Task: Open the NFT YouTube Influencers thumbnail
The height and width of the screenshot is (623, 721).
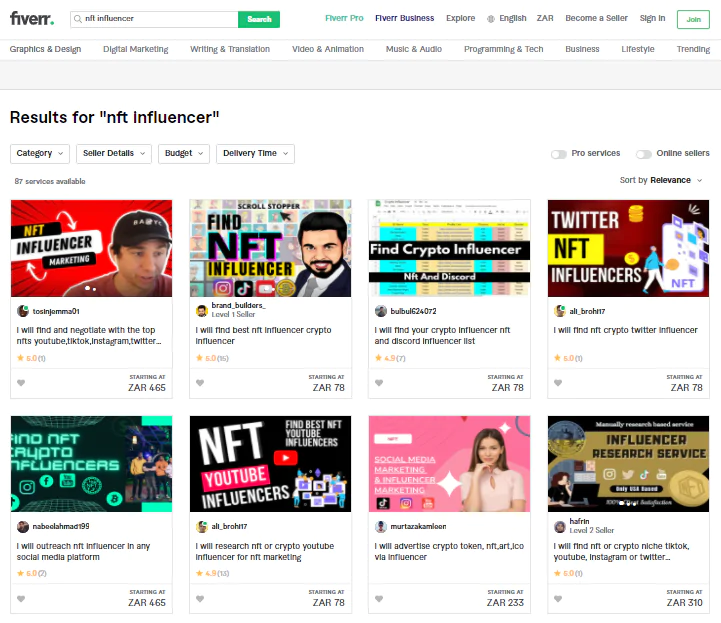Action: click(270, 464)
